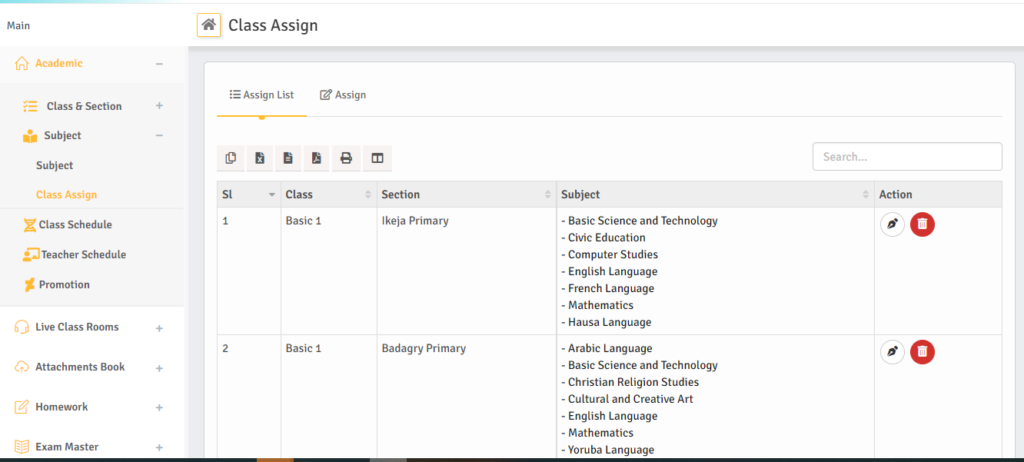Print the class assign list

coord(346,158)
